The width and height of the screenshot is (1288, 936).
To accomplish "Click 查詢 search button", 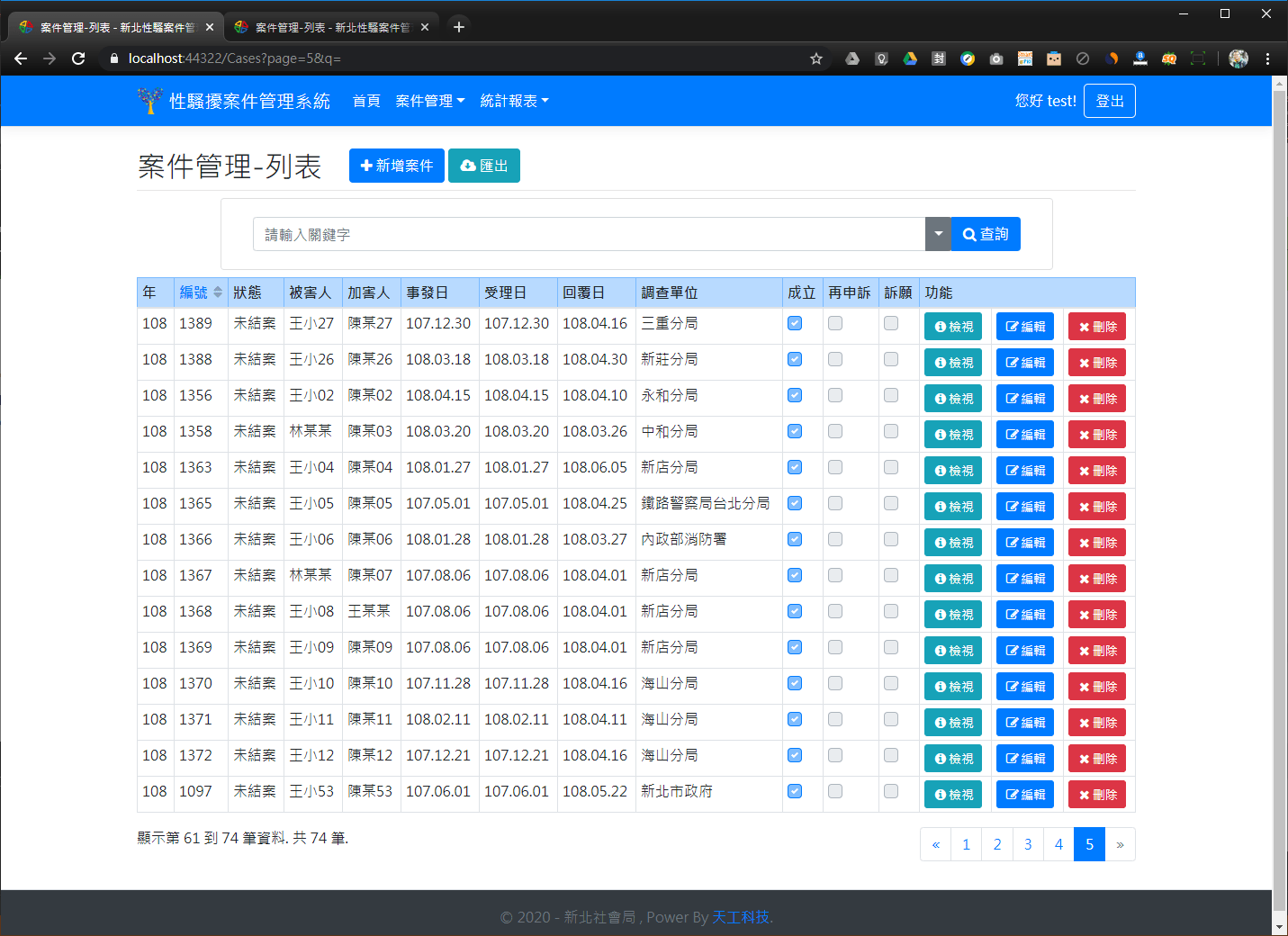I will [x=986, y=234].
